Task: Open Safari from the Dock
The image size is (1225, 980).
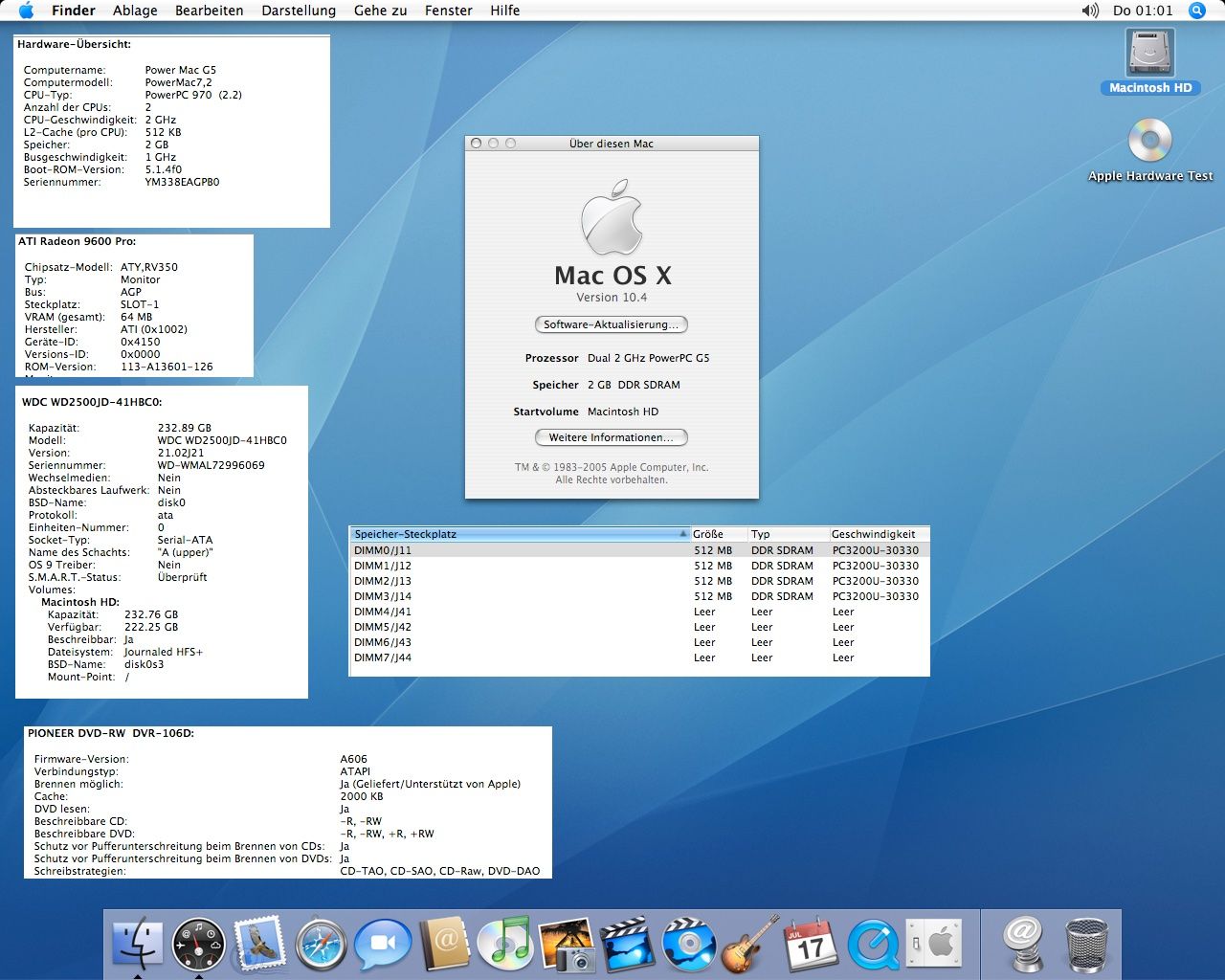Action: click(321, 944)
